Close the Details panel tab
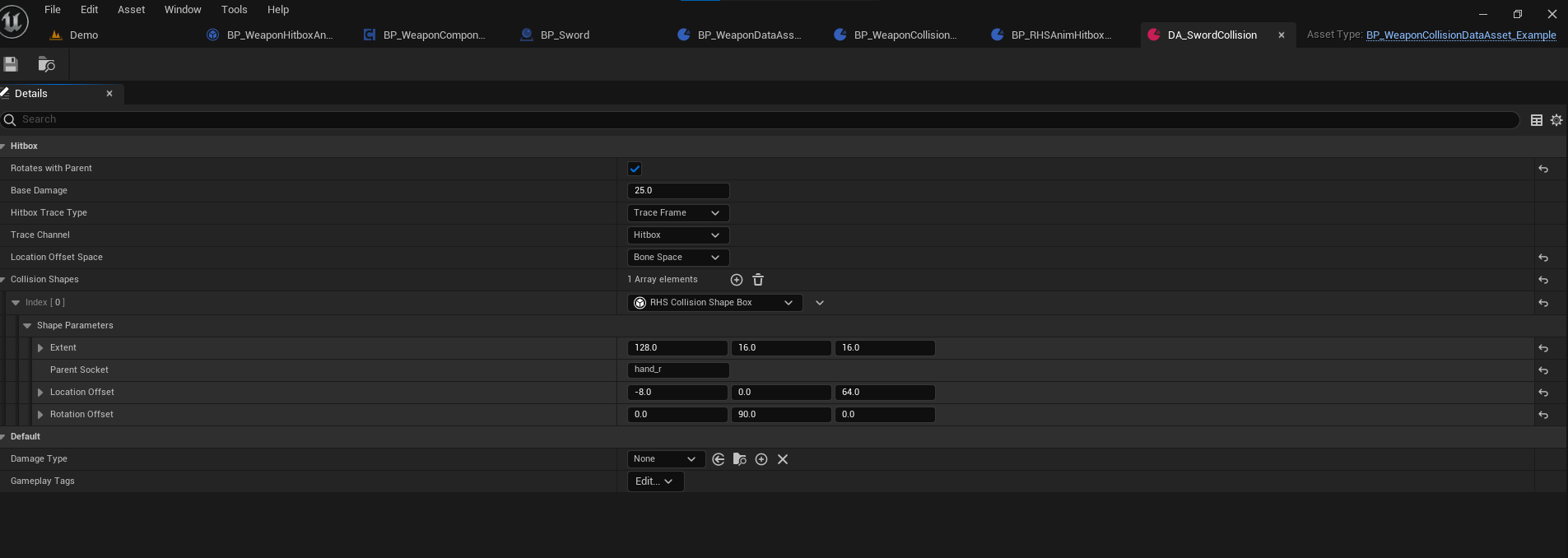Viewport: 1568px width, 558px height. 109,94
